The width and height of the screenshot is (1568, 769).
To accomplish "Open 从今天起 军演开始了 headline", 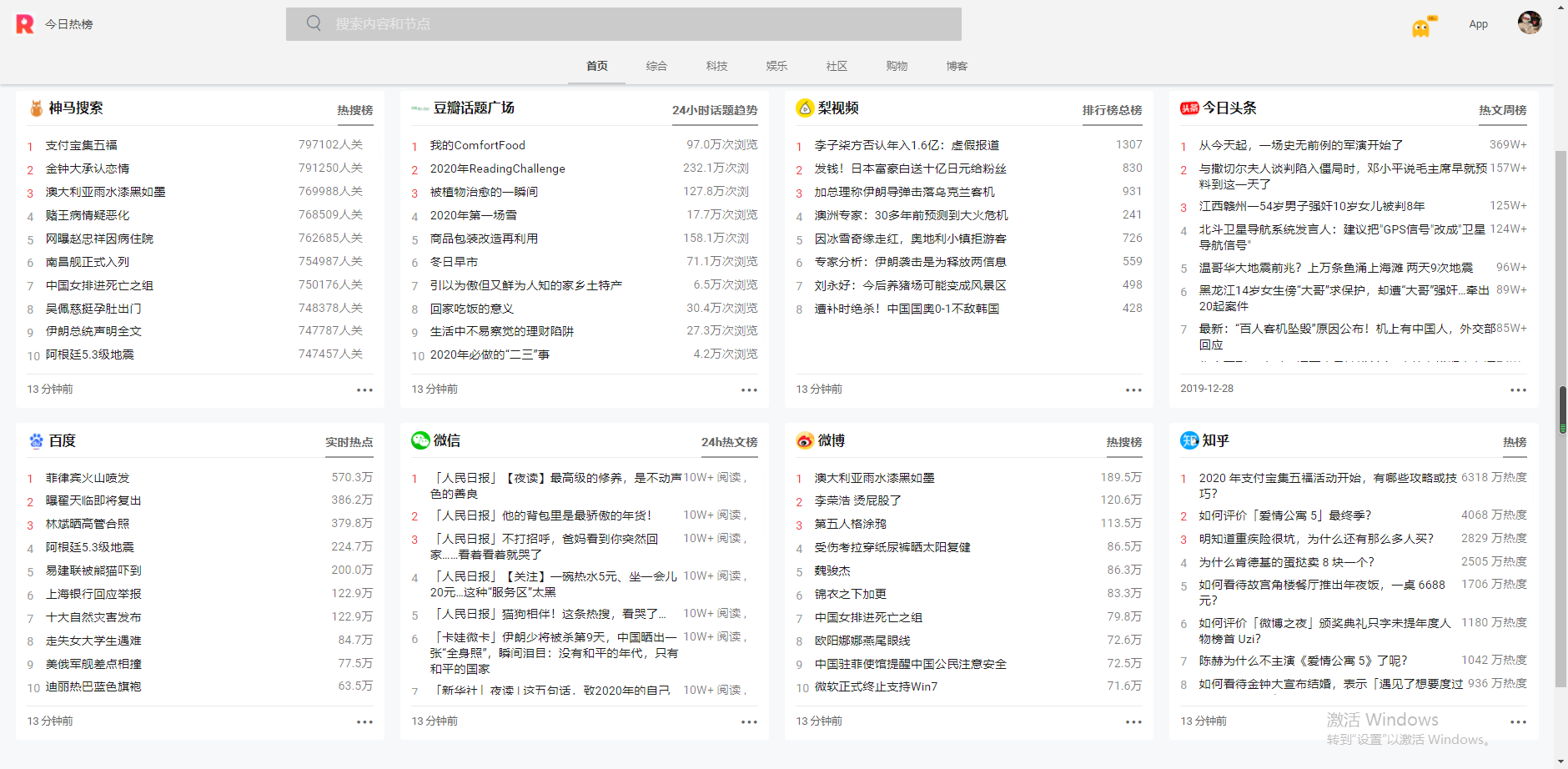I will tap(1301, 145).
